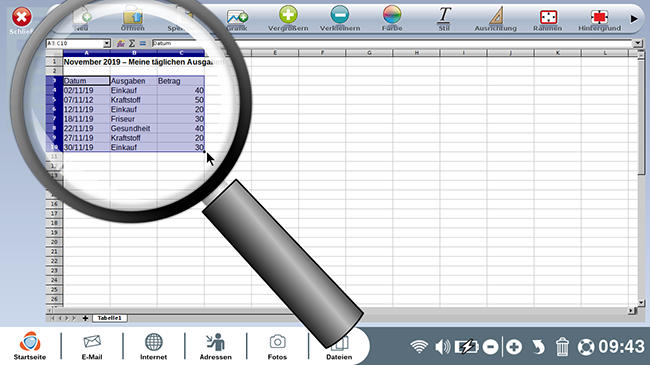This screenshot has height=365, width=650.
Task: Insert a chart with the Grafik icon
Action: point(237,17)
